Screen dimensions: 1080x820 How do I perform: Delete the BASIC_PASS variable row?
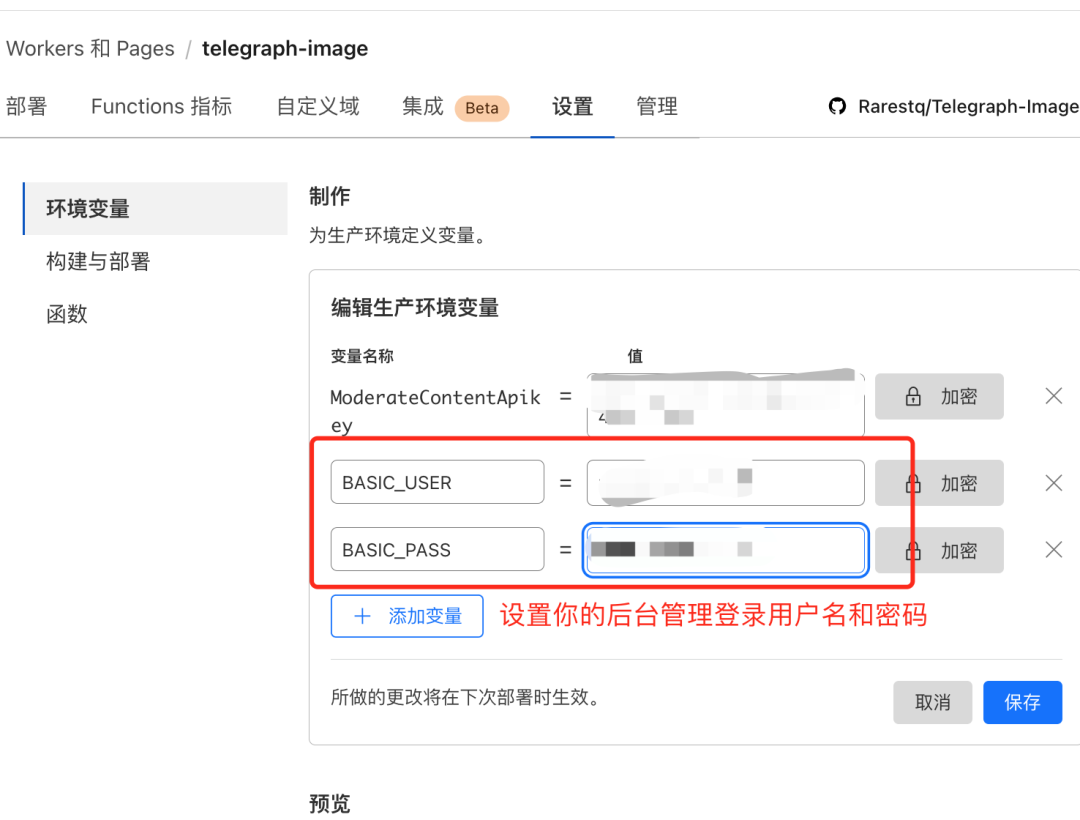point(1053,549)
